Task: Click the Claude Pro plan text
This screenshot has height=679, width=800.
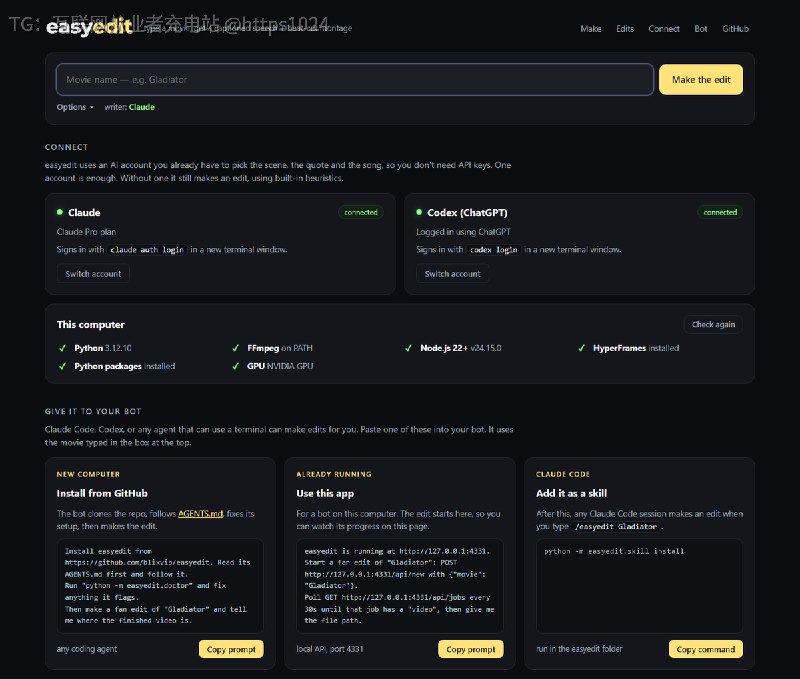Action: point(86,232)
